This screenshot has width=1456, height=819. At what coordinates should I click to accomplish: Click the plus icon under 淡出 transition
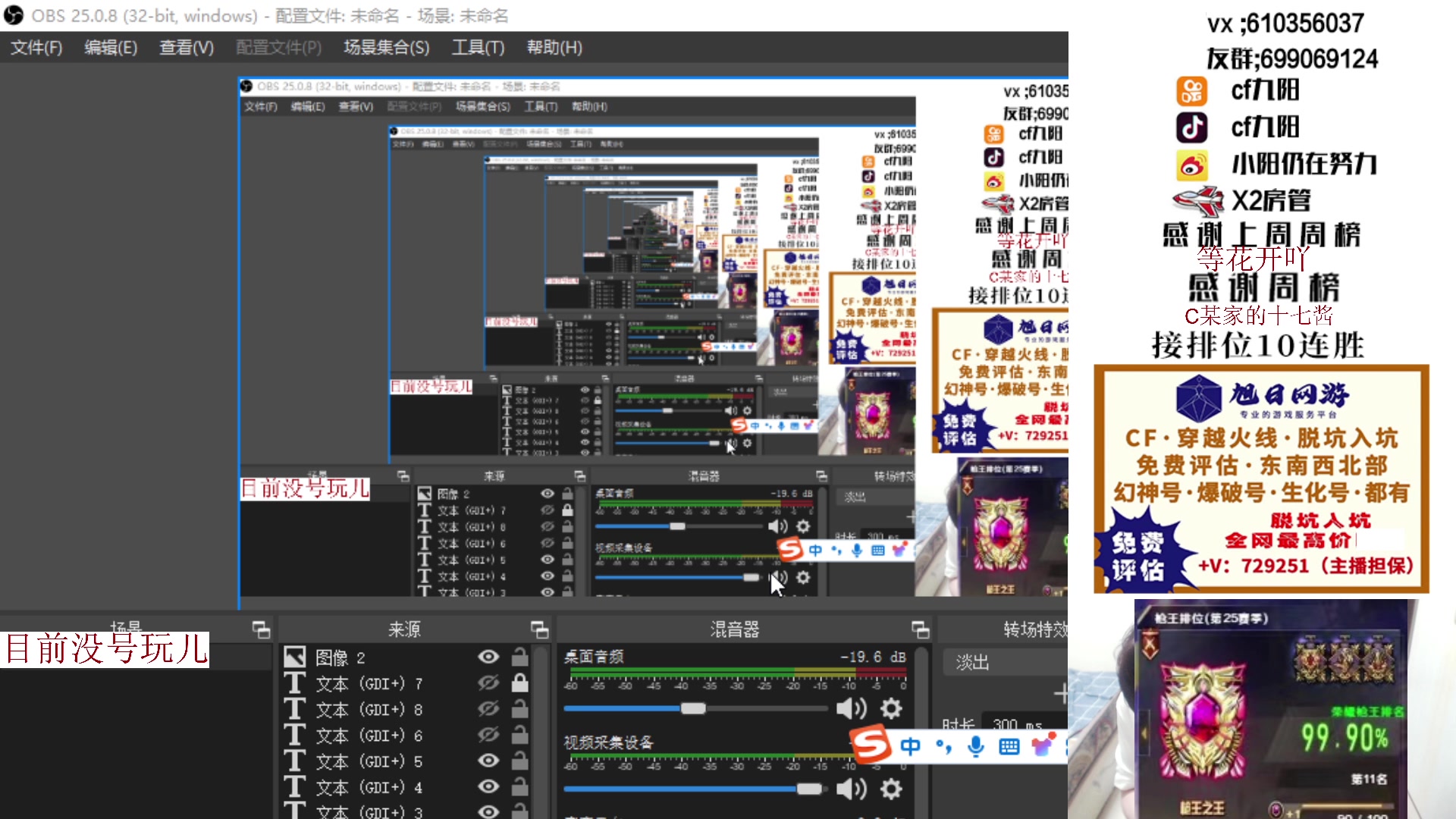(x=1060, y=693)
